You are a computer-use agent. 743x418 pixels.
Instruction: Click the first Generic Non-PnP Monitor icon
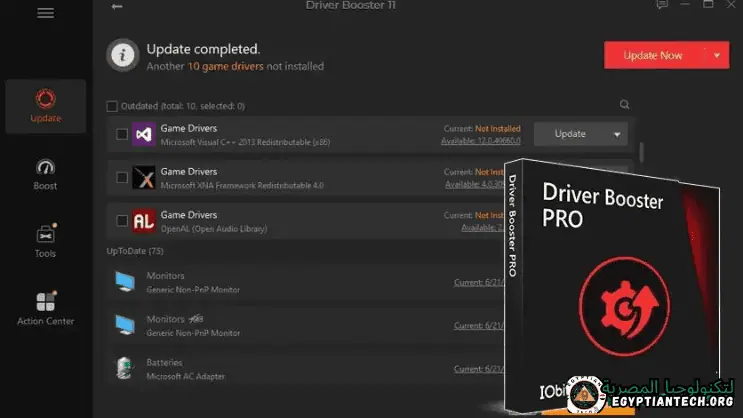[x=125, y=282]
